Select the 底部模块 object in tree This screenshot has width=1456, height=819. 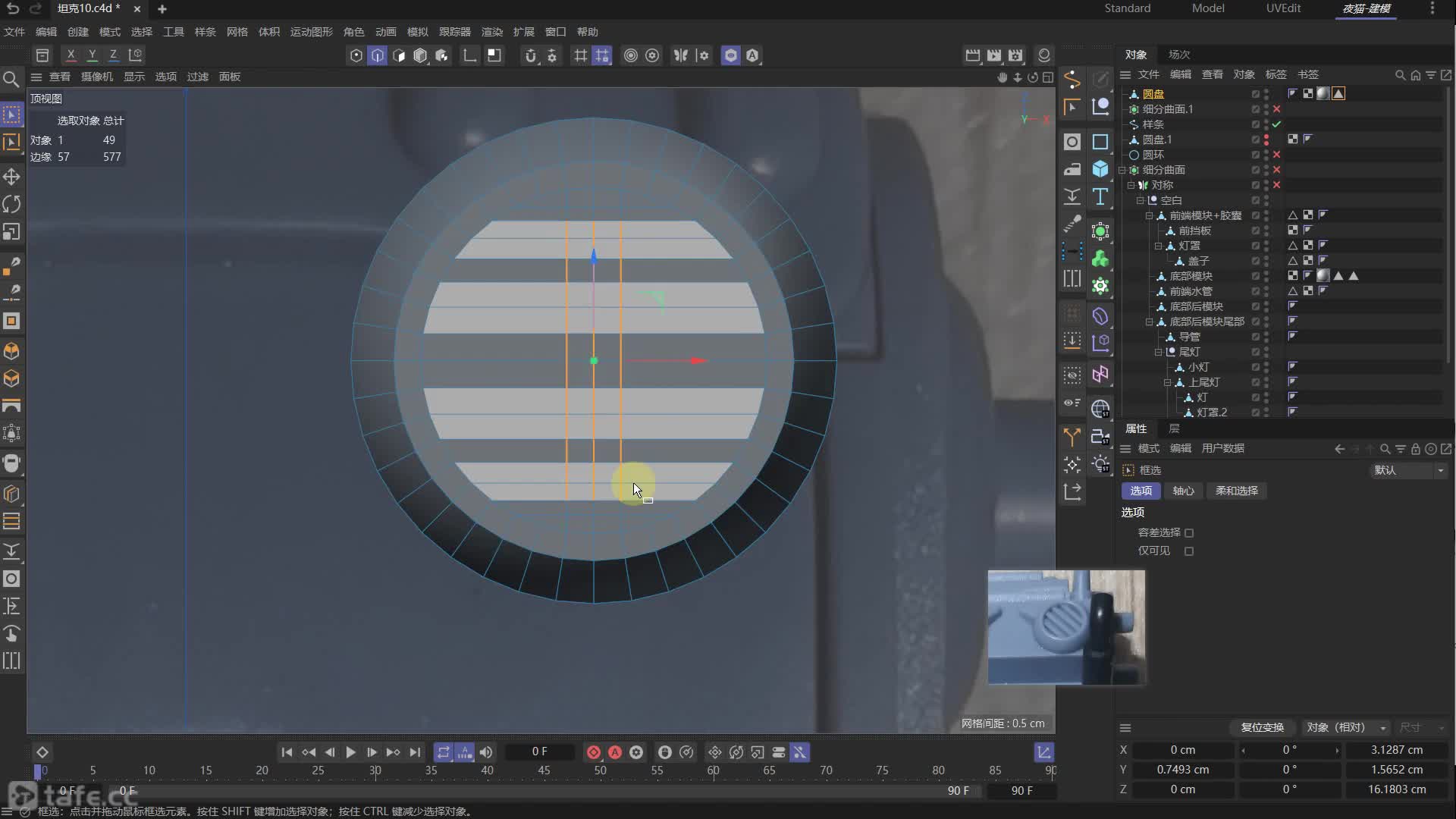pos(1191,276)
